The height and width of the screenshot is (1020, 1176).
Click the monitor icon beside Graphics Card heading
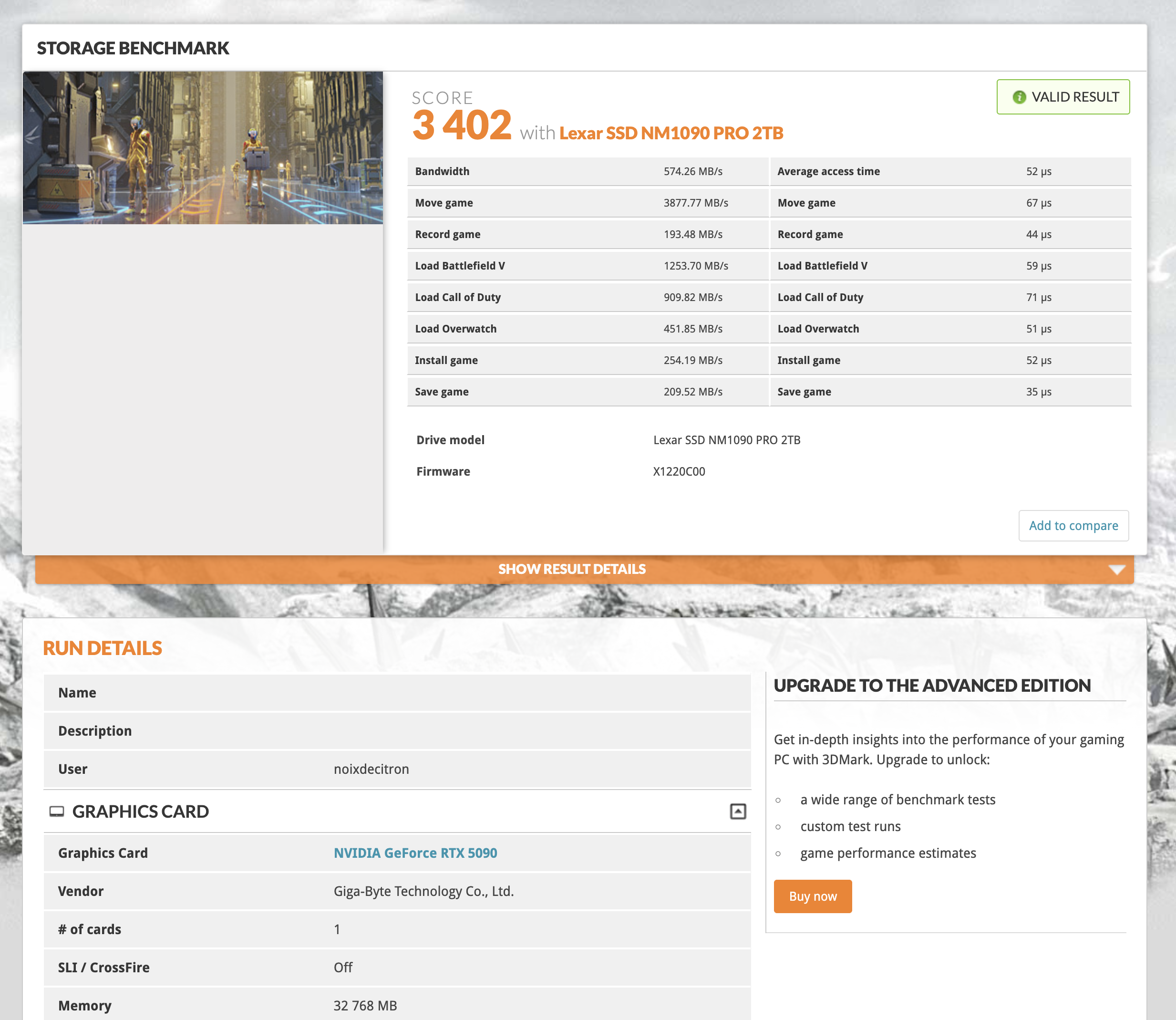click(x=56, y=811)
